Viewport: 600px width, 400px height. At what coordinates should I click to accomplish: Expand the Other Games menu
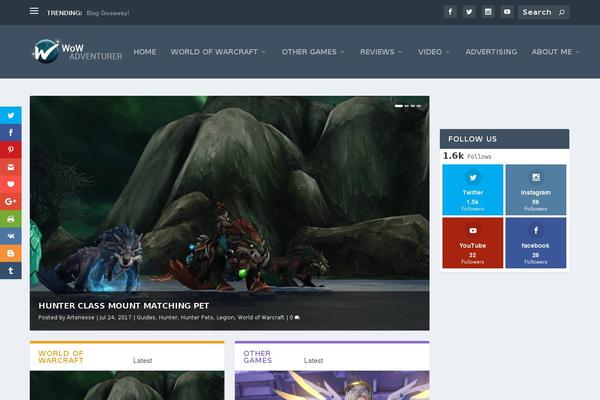(313, 52)
